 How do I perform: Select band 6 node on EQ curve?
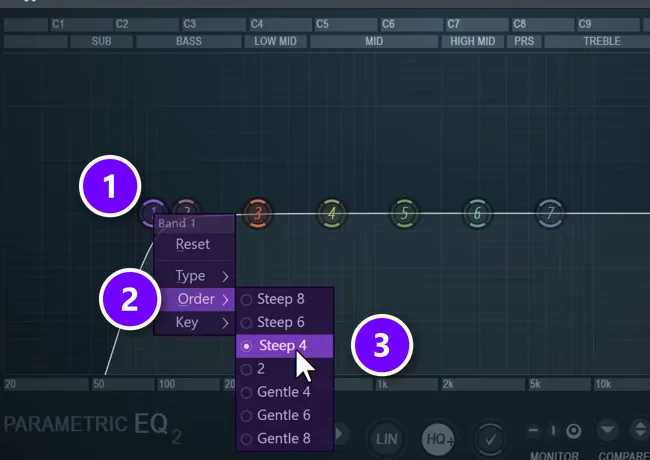click(x=478, y=213)
